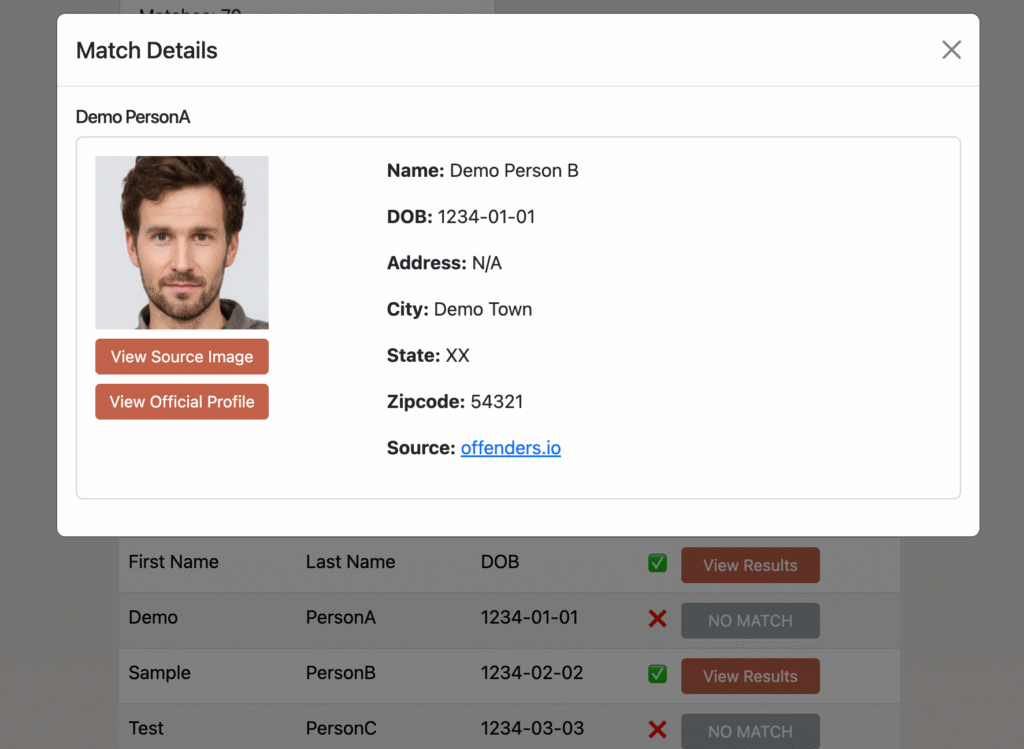Click the matched person's profile photo
Image resolution: width=1024 pixels, height=749 pixels.
coord(182,242)
